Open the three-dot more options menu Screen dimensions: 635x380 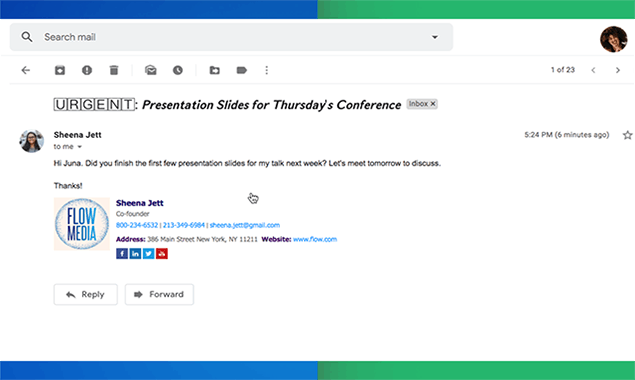(x=266, y=70)
